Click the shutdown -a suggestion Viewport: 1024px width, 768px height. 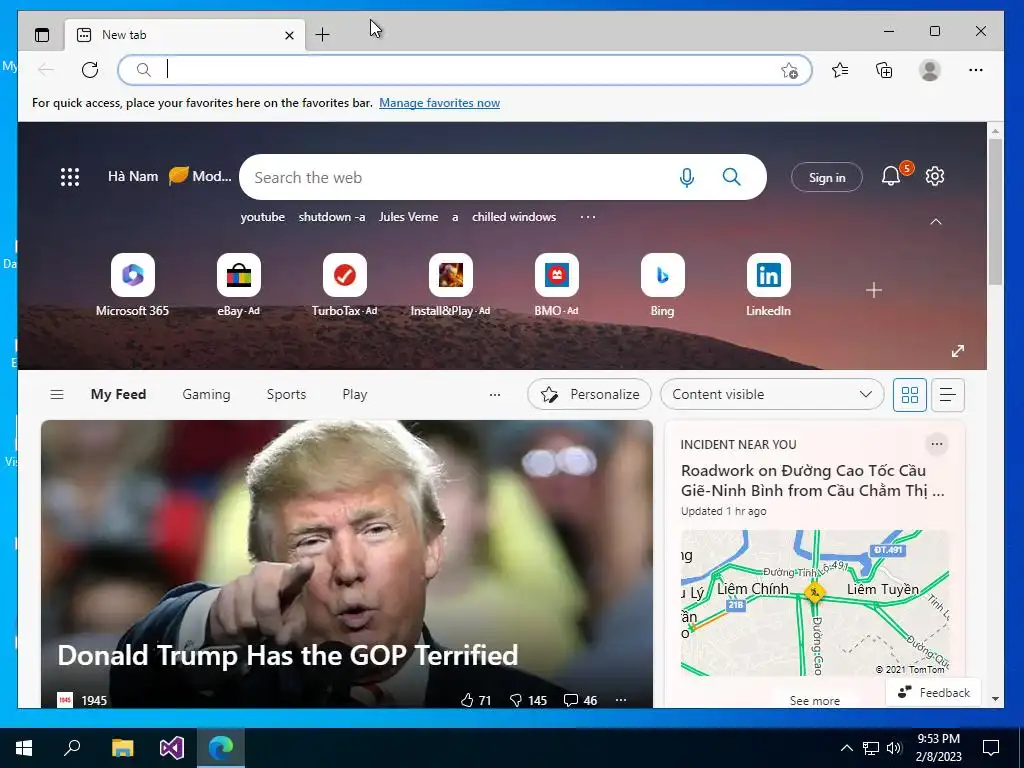pos(332,217)
